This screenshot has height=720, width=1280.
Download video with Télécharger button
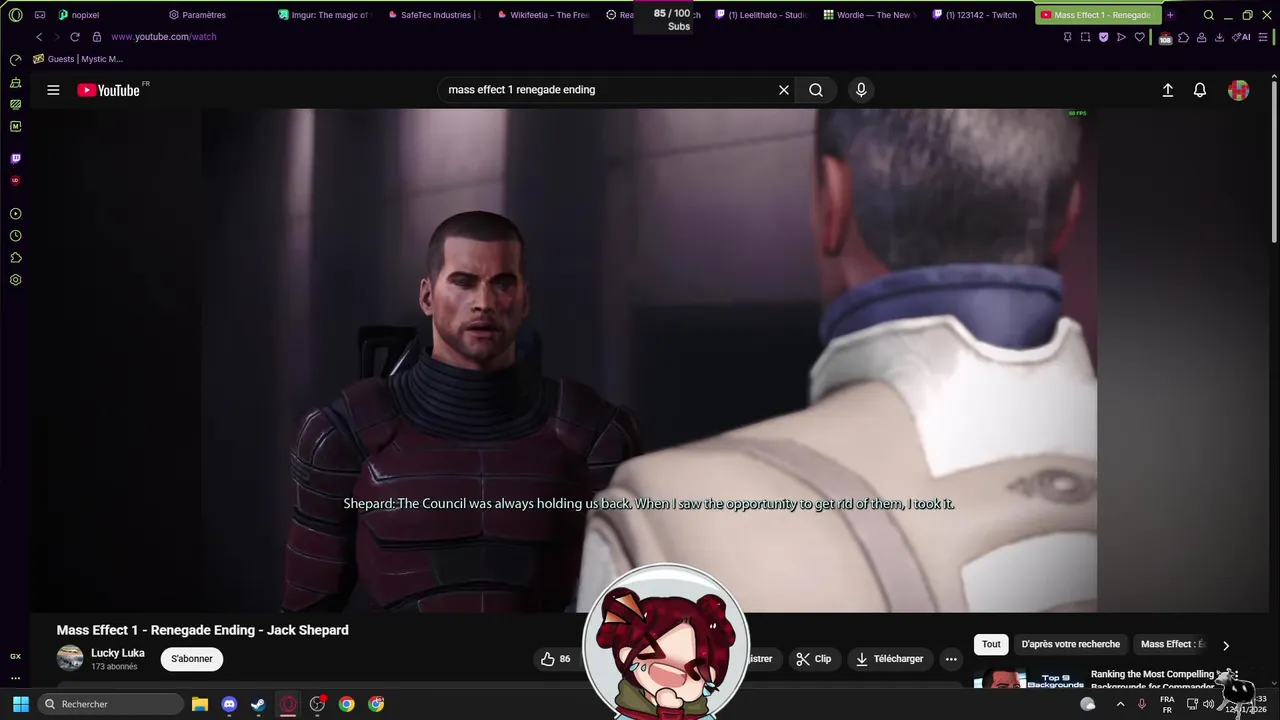point(889,659)
